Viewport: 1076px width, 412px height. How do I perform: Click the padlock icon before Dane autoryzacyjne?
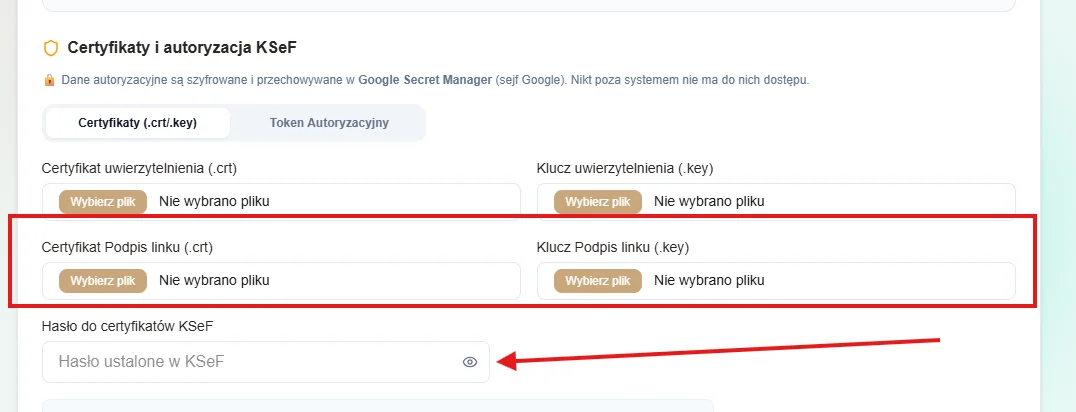[x=49, y=80]
